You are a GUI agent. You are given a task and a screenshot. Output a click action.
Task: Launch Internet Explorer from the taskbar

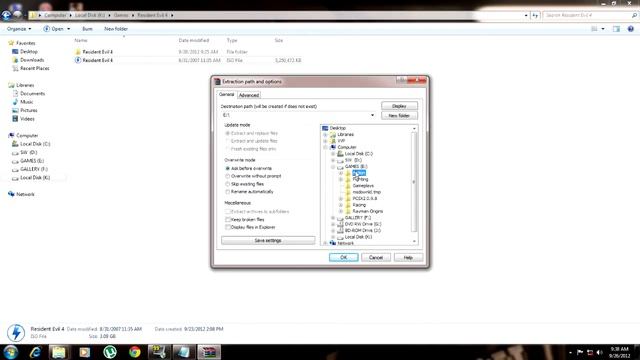(x=35, y=352)
